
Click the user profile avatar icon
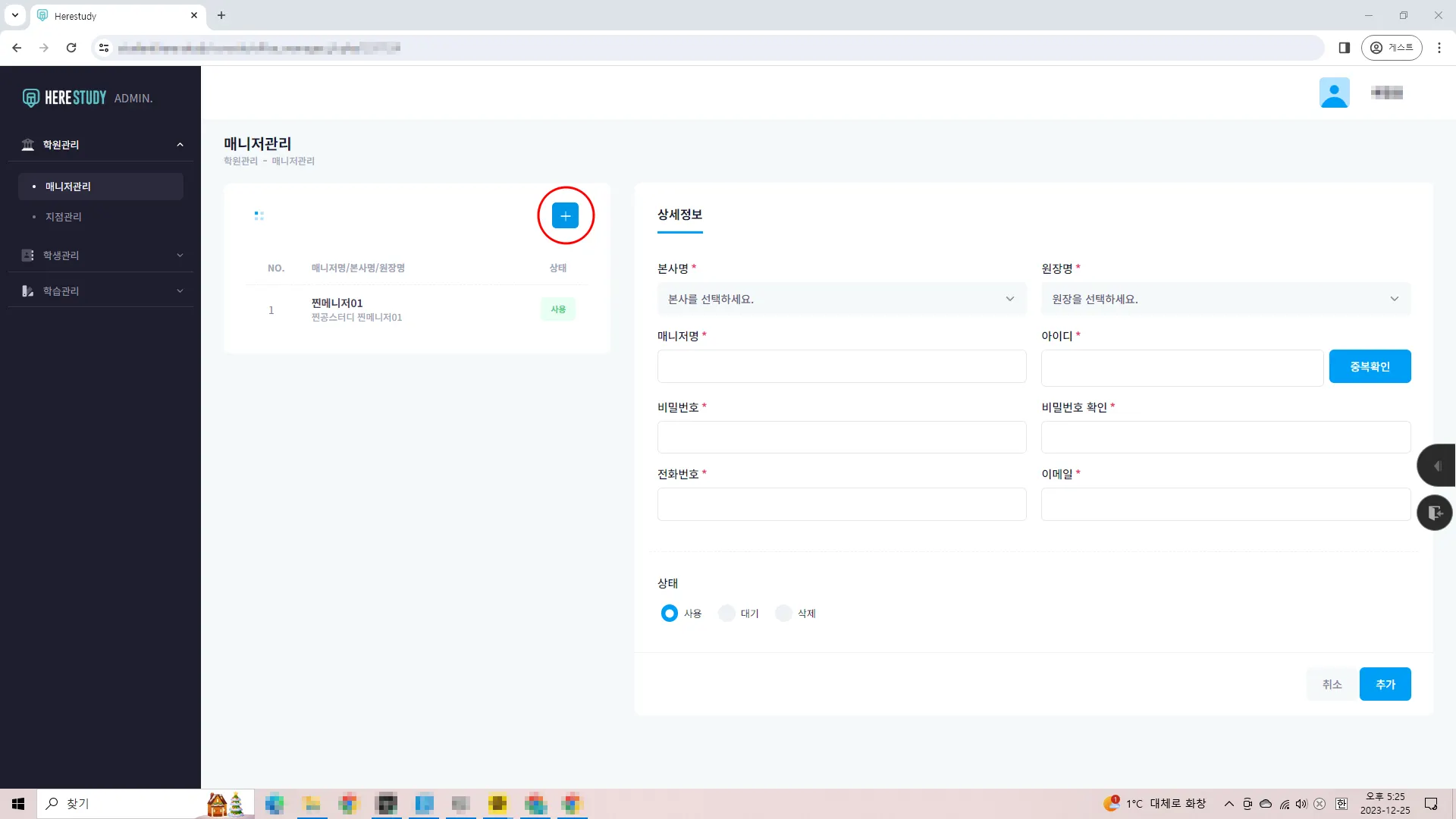pos(1334,93)
